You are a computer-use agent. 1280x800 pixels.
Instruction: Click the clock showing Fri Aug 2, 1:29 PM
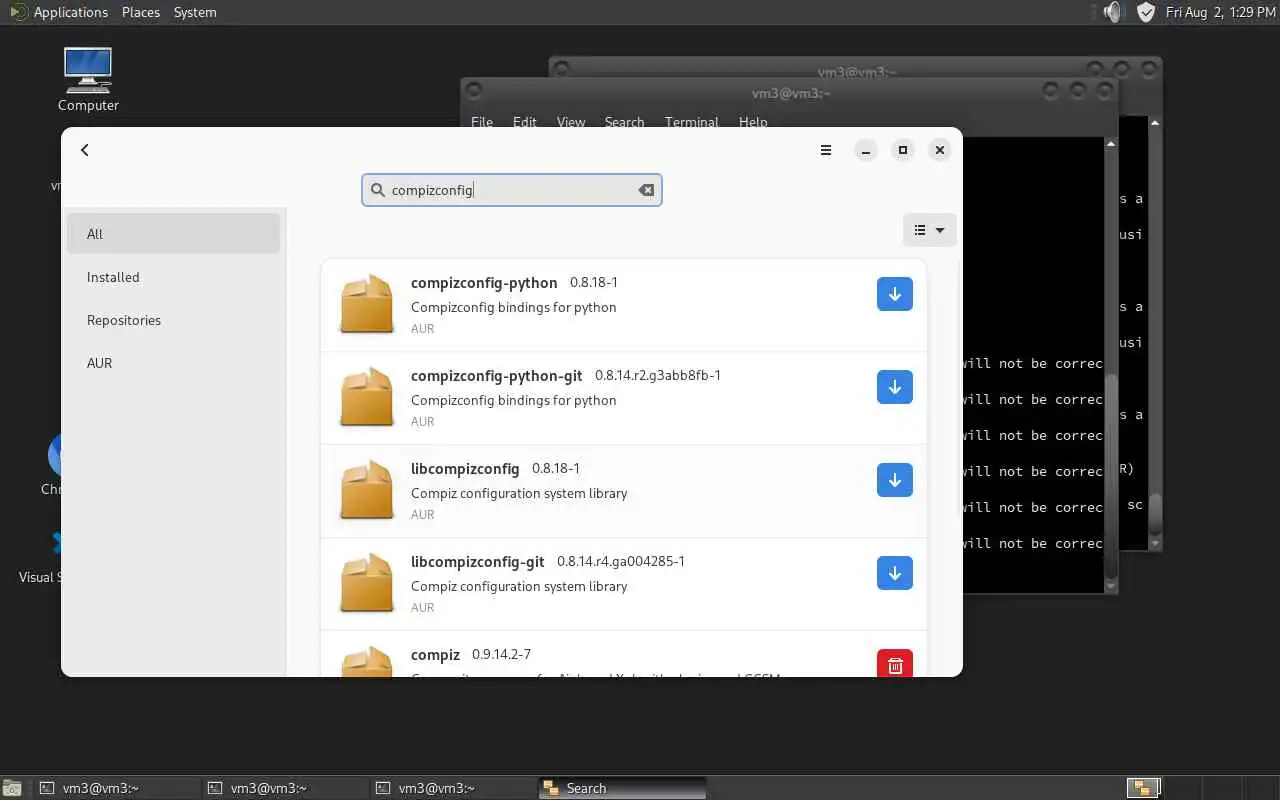coord(1219,12)
